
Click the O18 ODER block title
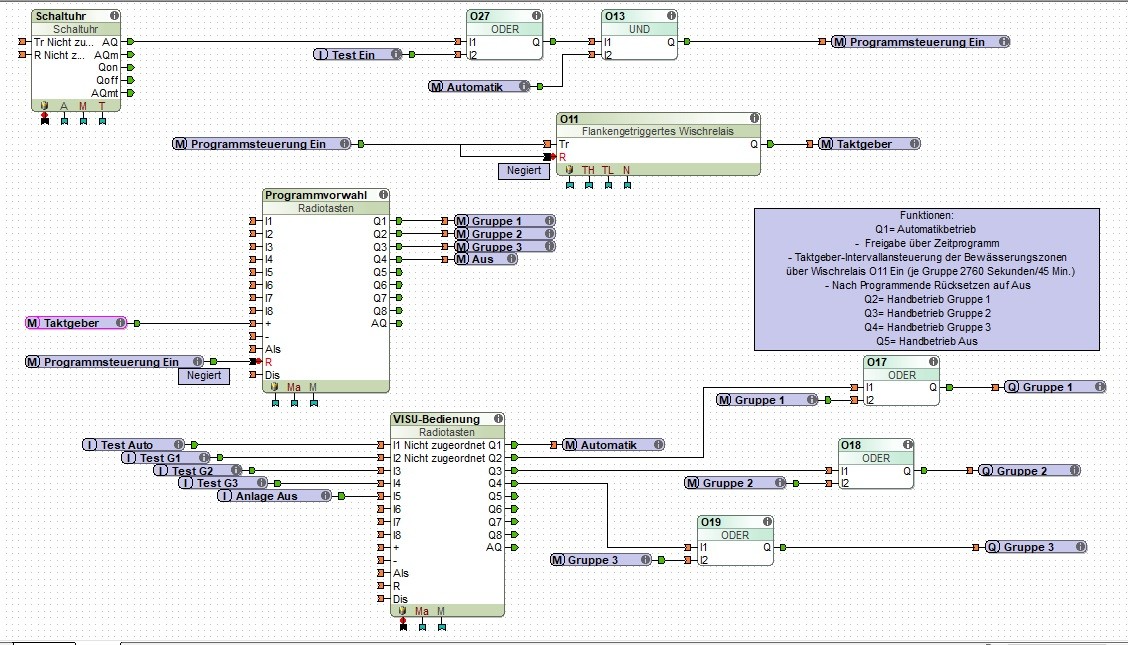click(851, 445)
